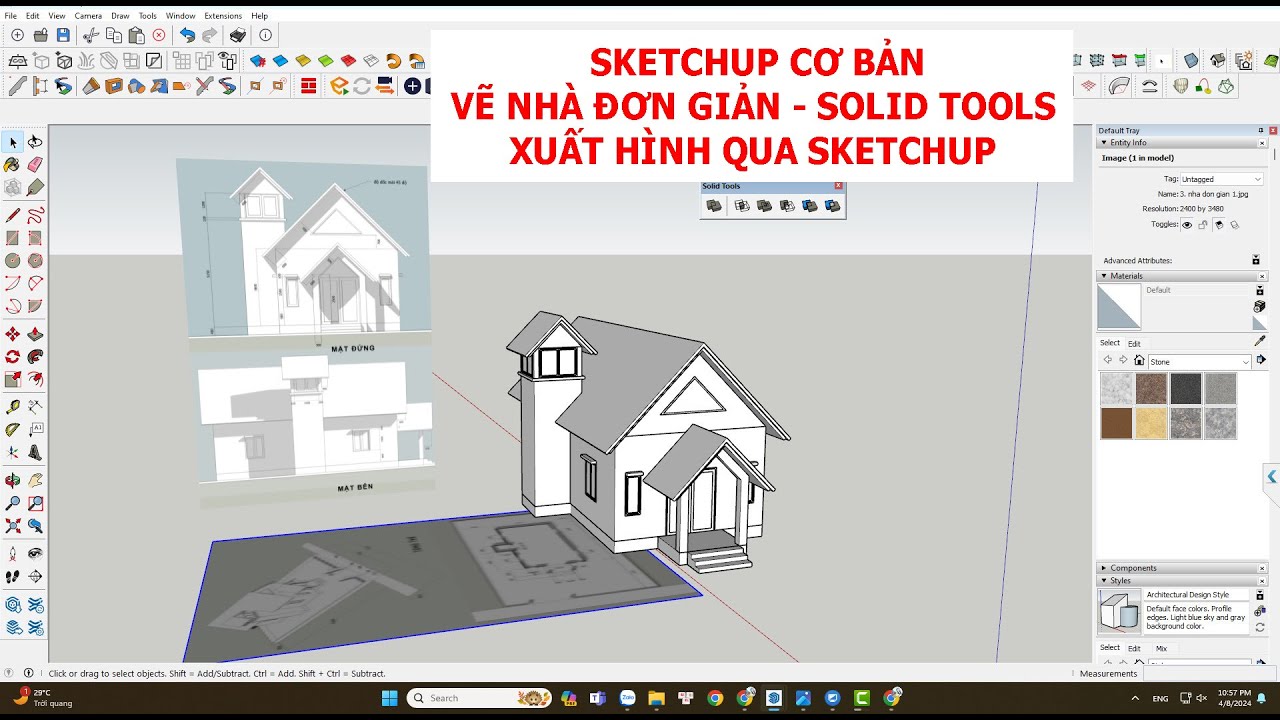The width and height of the screenshot is (1280, 720).
Task: Click the red Erase delete icon
Action: coord(159,35)
